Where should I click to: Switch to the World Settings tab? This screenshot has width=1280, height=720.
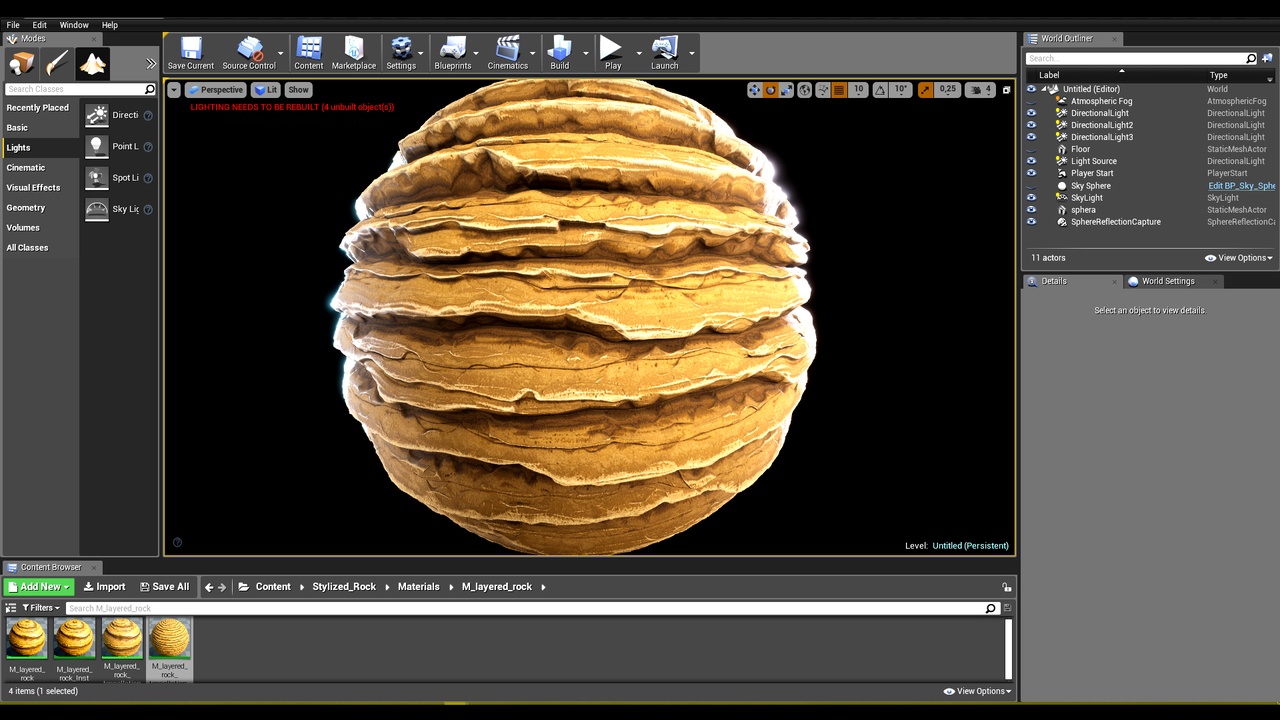click(x=1168, y=281)
